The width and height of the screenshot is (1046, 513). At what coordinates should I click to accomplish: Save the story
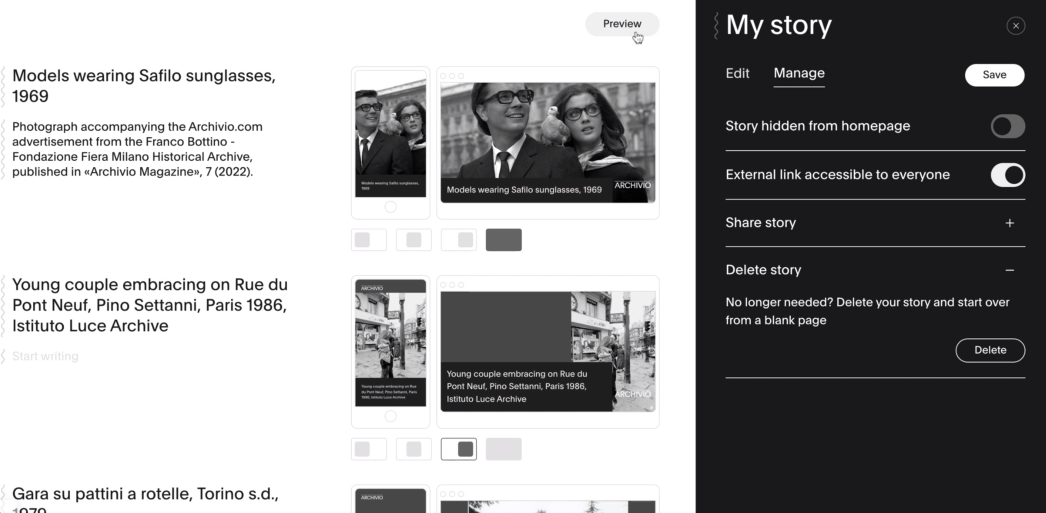(x=994, y=75)
